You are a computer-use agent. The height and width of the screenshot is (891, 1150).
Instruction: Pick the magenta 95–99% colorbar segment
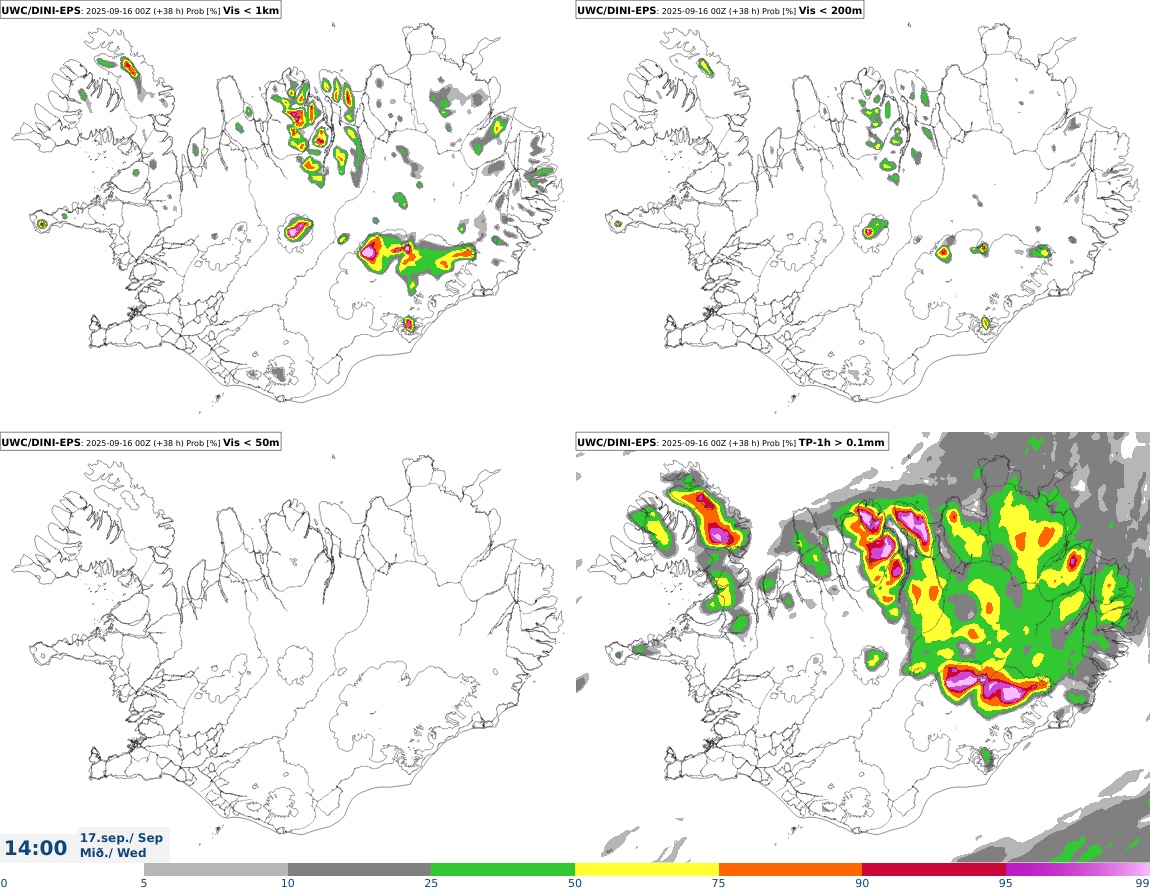1078,869
